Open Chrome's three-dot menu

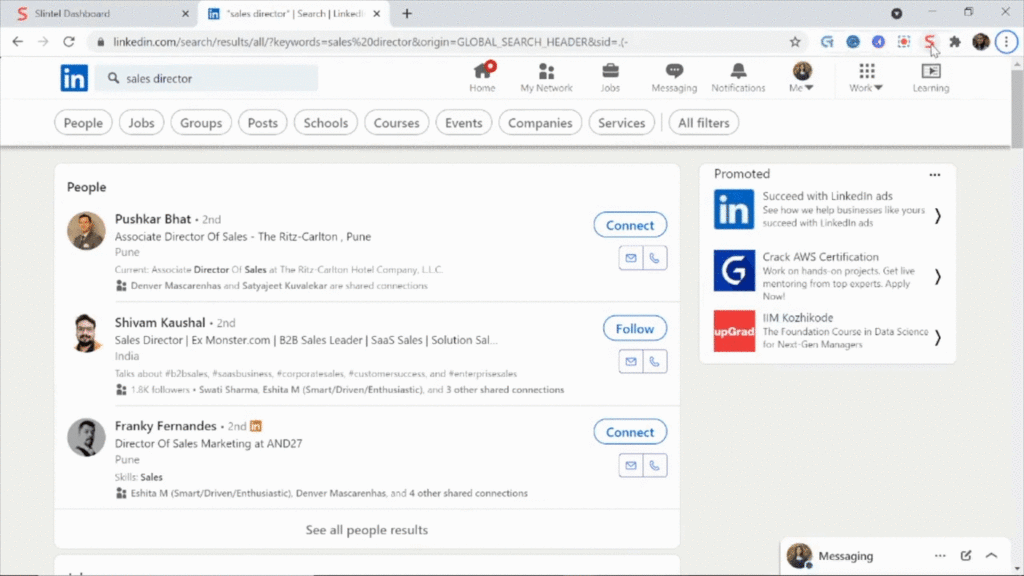[x=1006, y=42]
